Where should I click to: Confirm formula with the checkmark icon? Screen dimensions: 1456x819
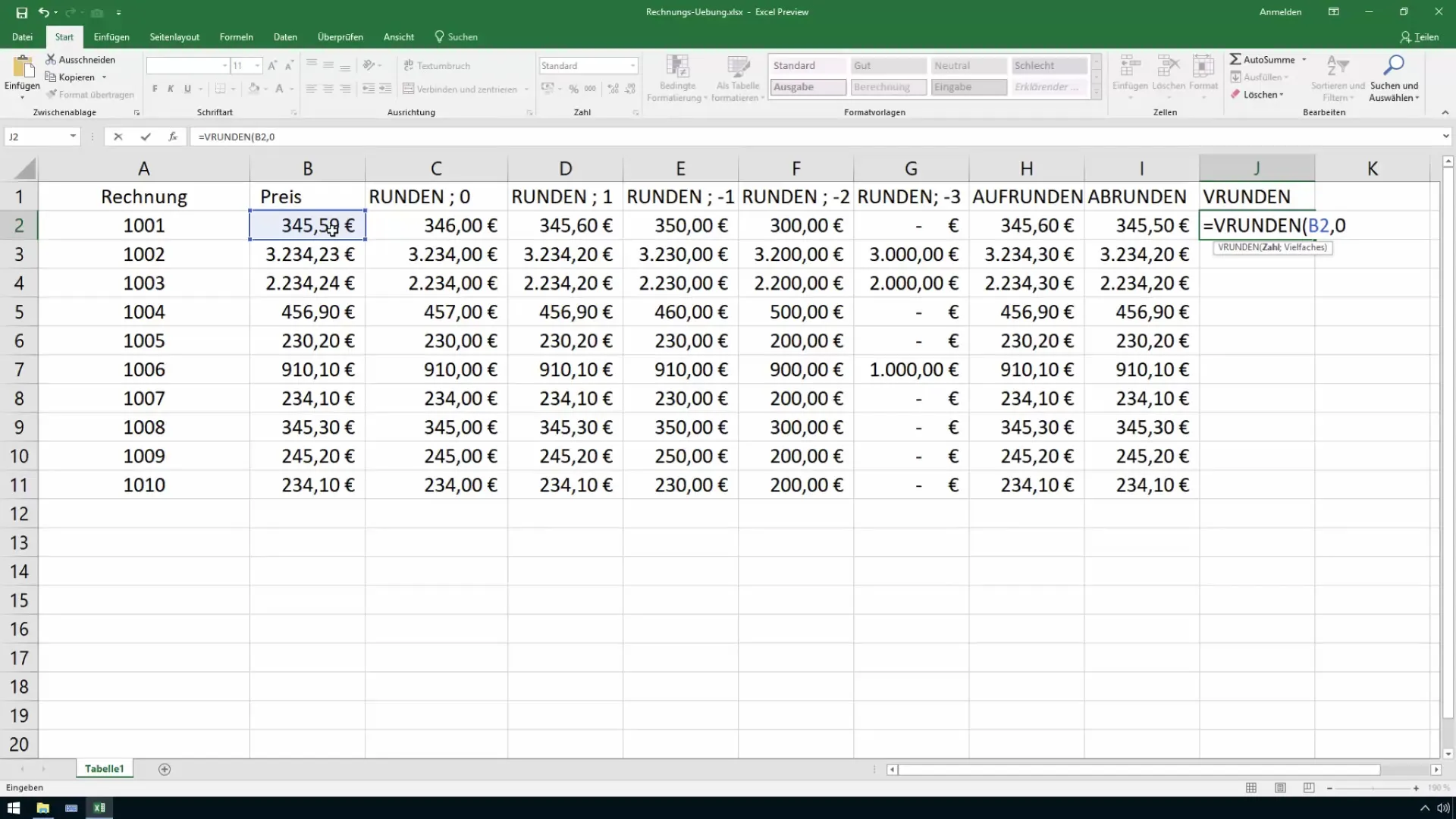point(146,136)
